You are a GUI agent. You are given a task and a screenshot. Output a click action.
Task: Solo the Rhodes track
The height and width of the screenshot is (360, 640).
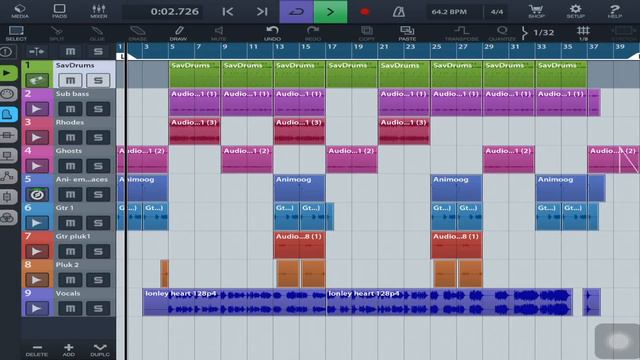tap(98, 138)
